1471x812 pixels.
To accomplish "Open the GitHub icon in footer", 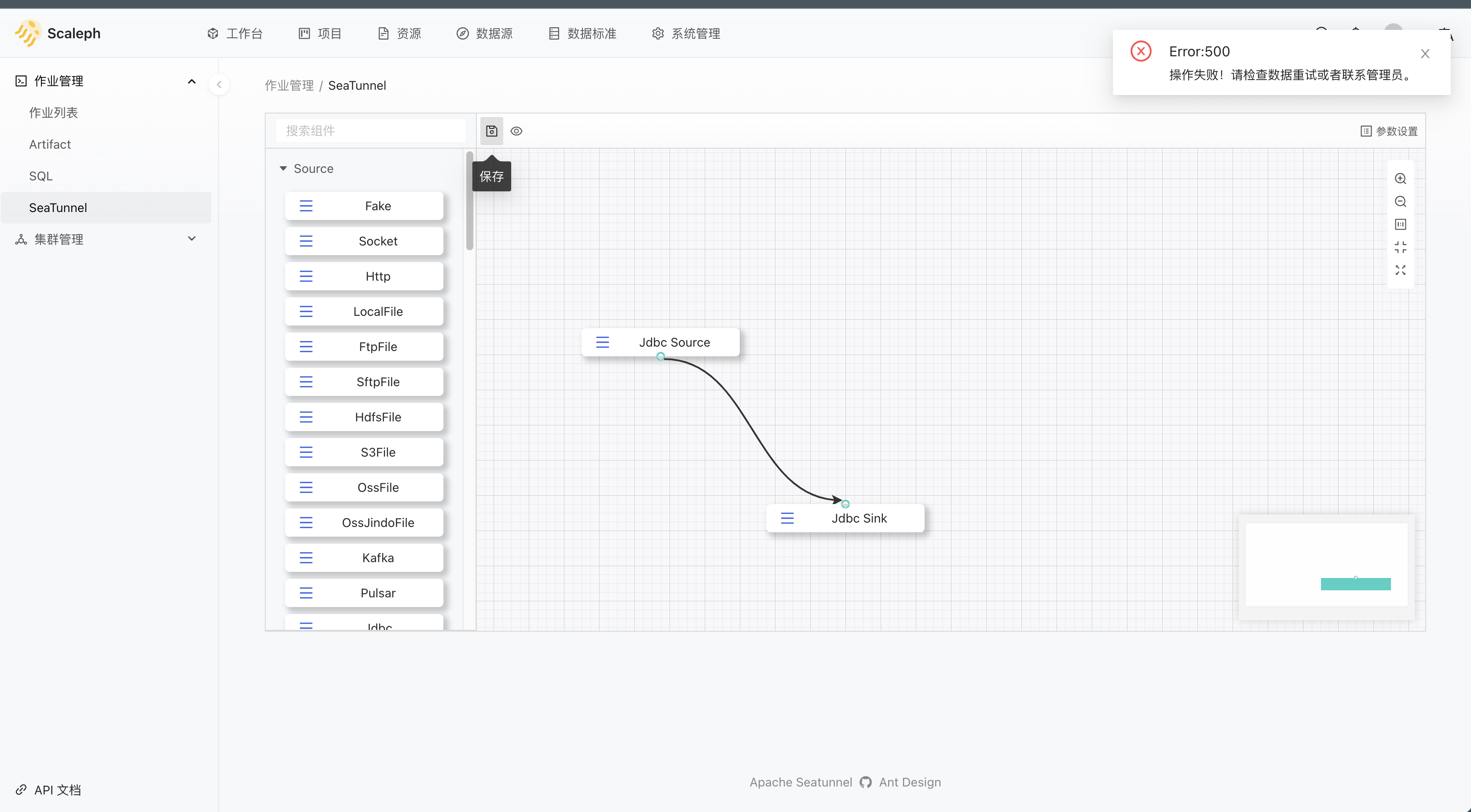I will (x=866, y=782).
